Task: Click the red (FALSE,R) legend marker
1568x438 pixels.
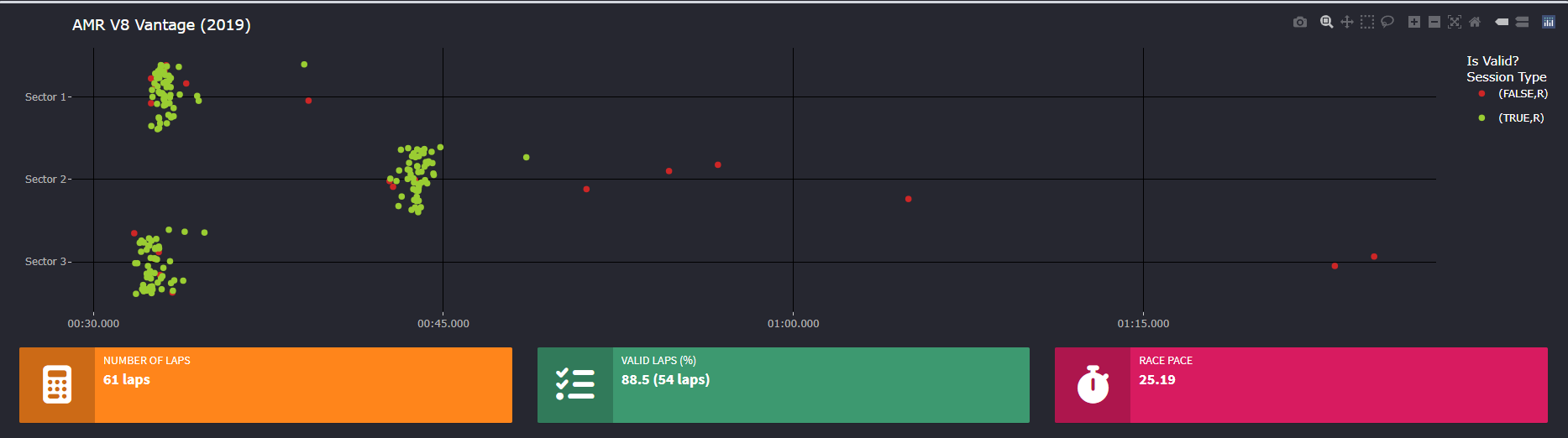Action: [x=1482, y=94]
